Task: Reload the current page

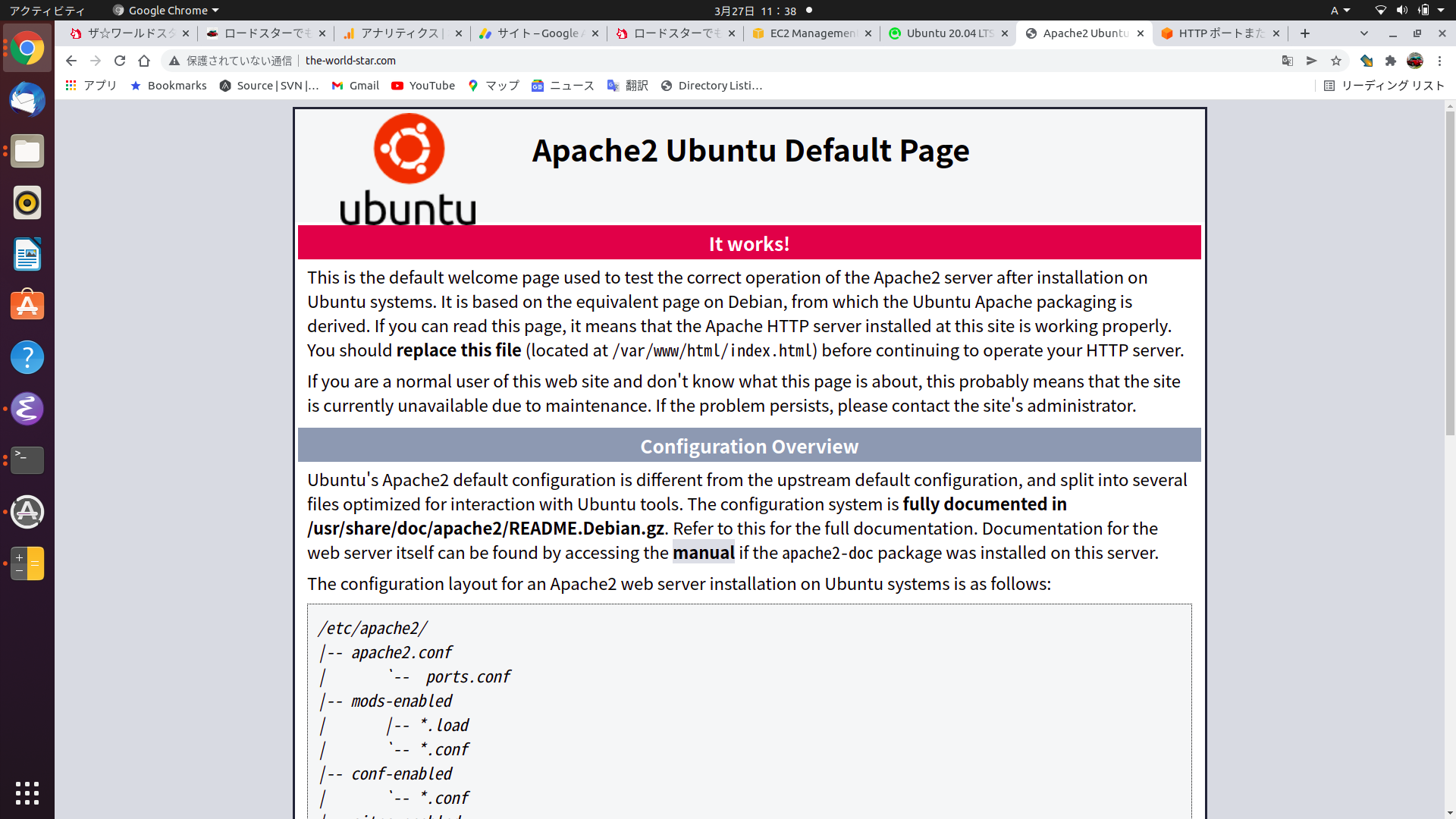Action: click(120, 61)
